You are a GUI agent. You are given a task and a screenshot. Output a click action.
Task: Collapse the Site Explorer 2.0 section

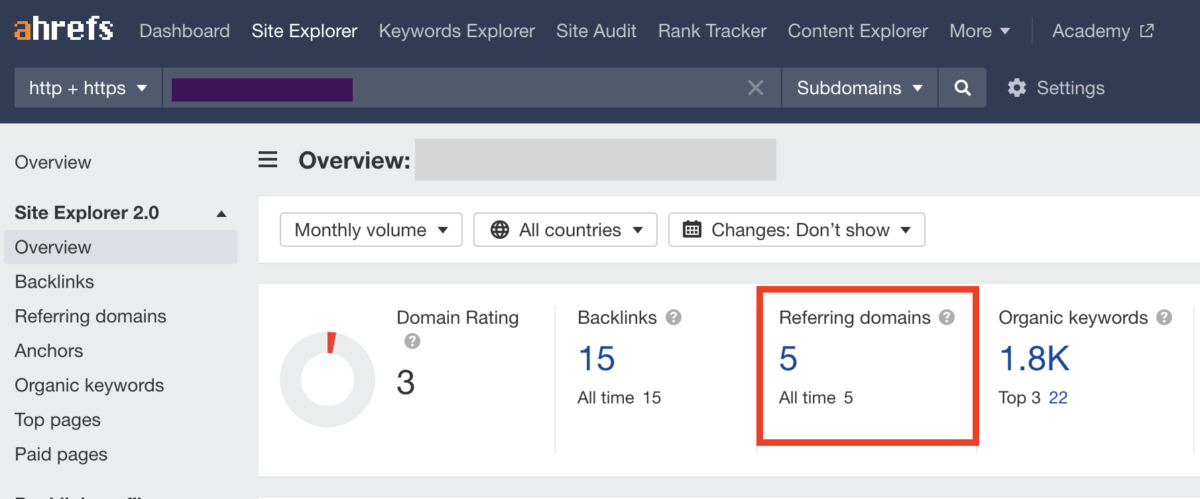click(222, 213)
